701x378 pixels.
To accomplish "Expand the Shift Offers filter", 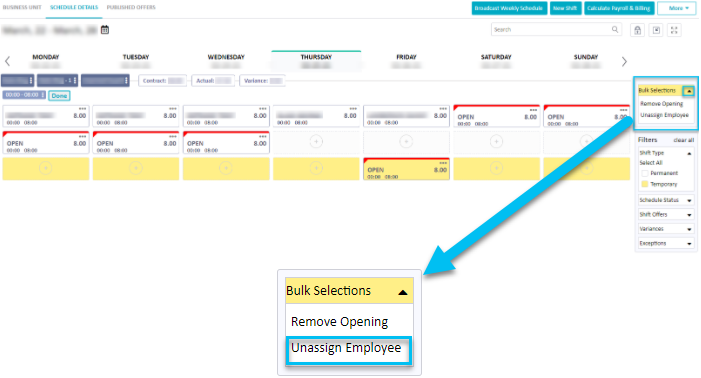I will click(666, 214).
